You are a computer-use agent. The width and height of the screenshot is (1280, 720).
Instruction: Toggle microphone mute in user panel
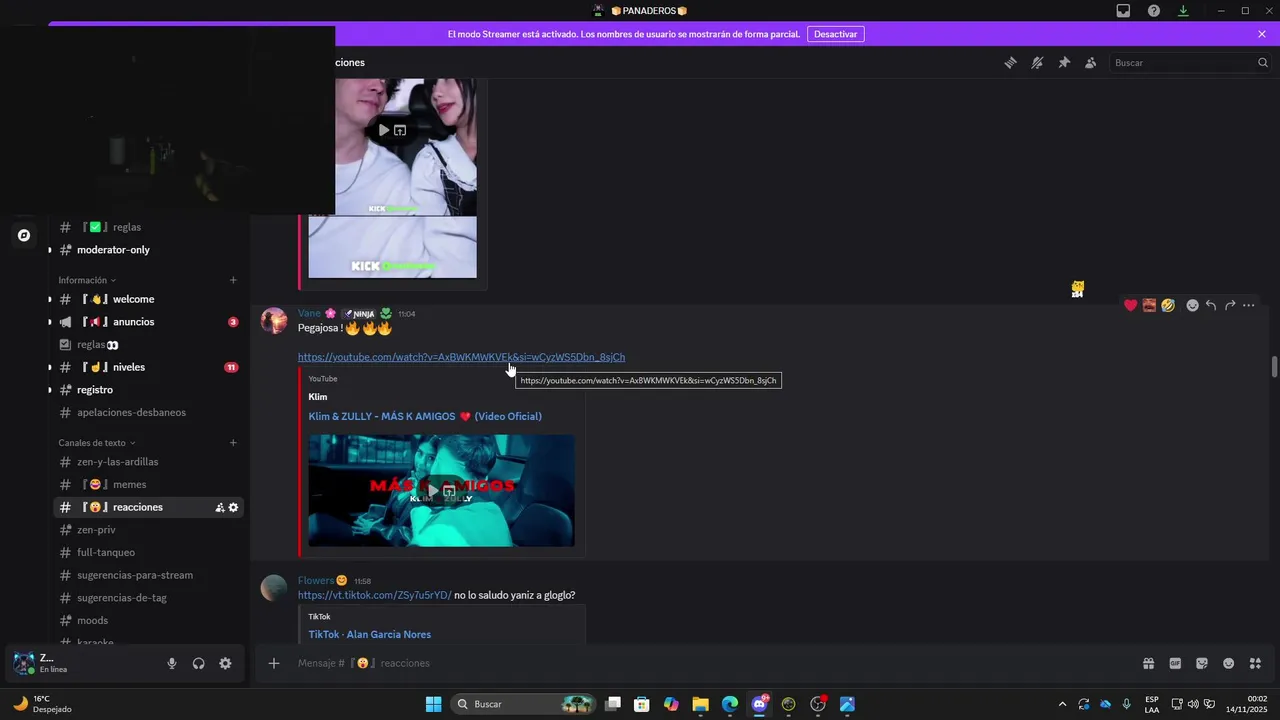tap(172, 663)
